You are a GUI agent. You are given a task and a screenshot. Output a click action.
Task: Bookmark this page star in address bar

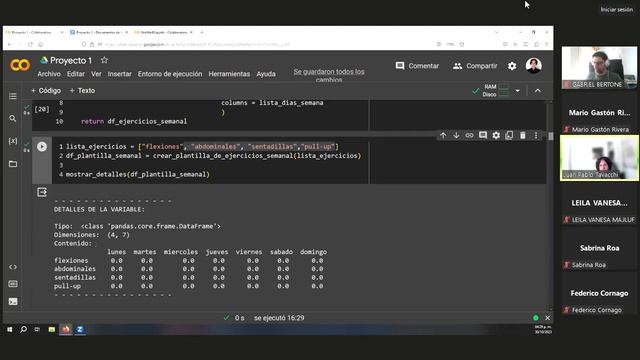pos(462,44)
